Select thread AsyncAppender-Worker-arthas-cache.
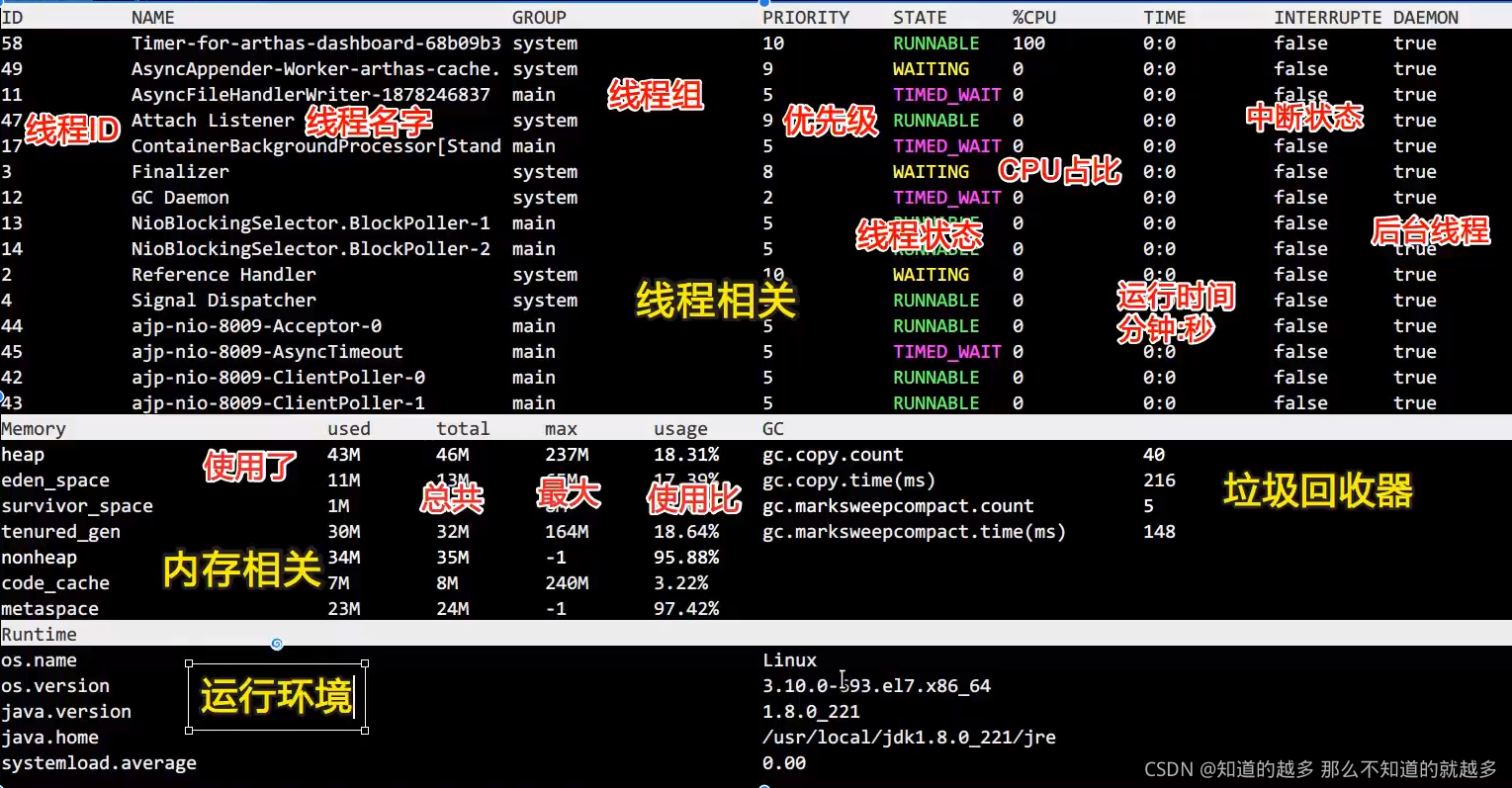Image resolution: width=1512 pixels, height=788 pixels. (x=316, y=69)
